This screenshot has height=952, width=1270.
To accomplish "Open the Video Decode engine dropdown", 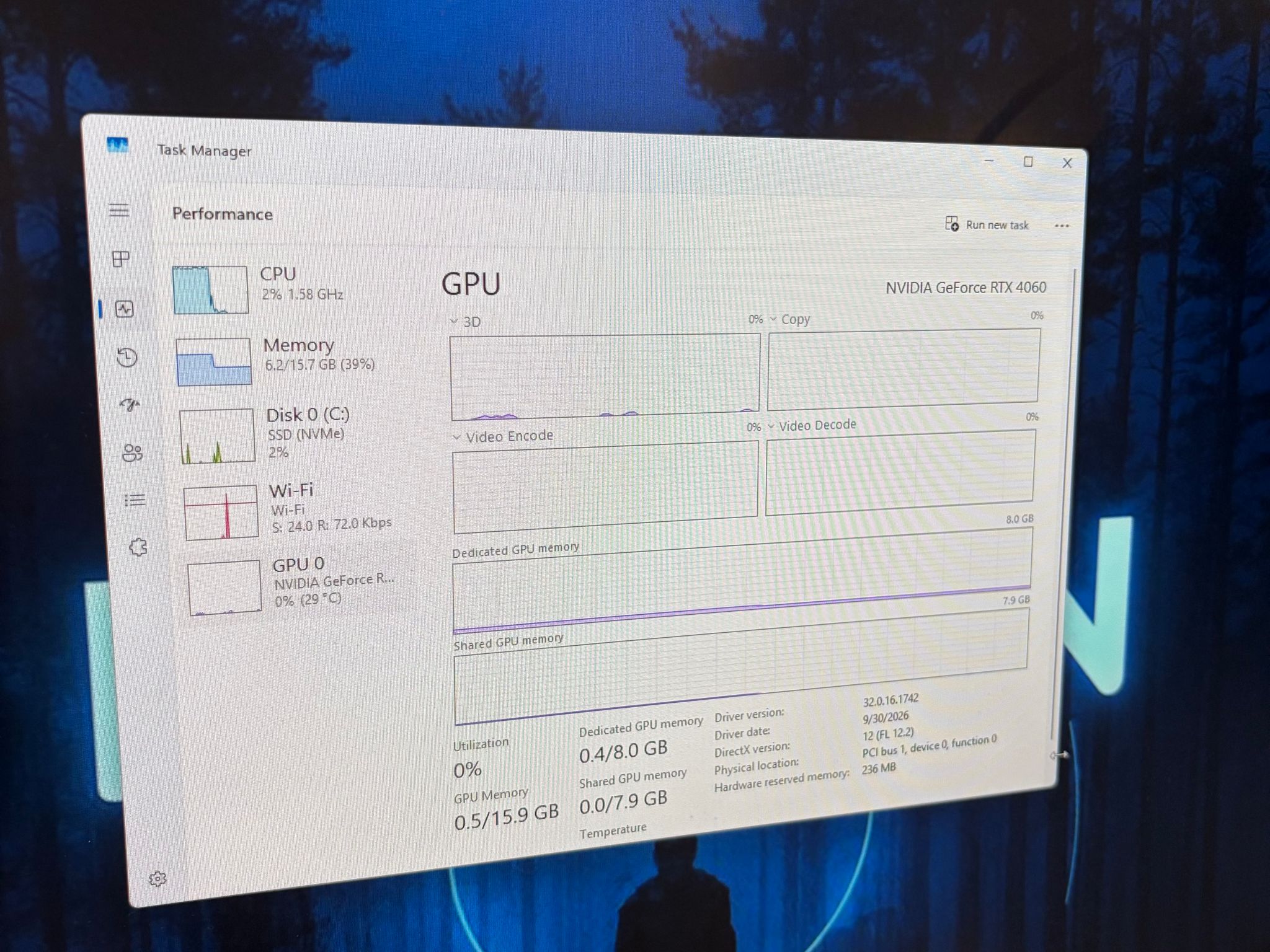I will pyautogui.click(x=812, y=425).
